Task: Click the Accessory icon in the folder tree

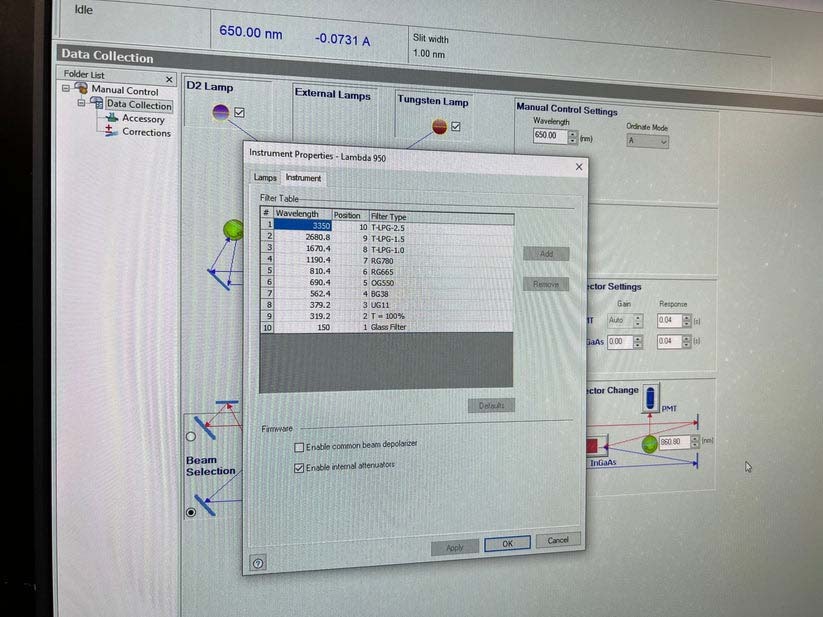Action: pyautogui.click(x=112, y=118)
